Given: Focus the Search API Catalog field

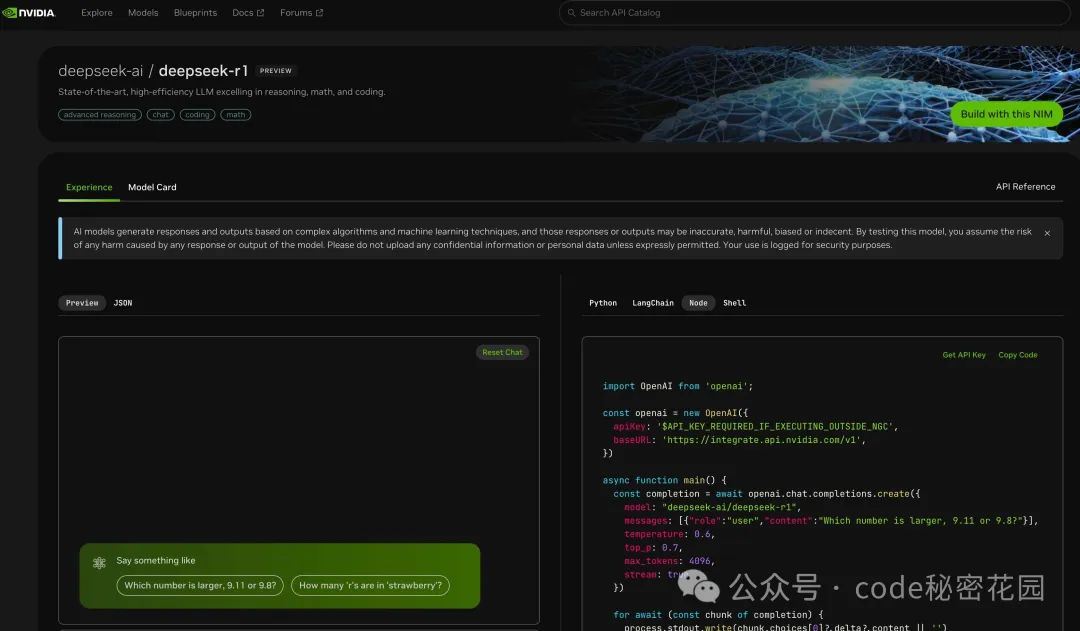Looking at the screenshot, I should 815,13.
